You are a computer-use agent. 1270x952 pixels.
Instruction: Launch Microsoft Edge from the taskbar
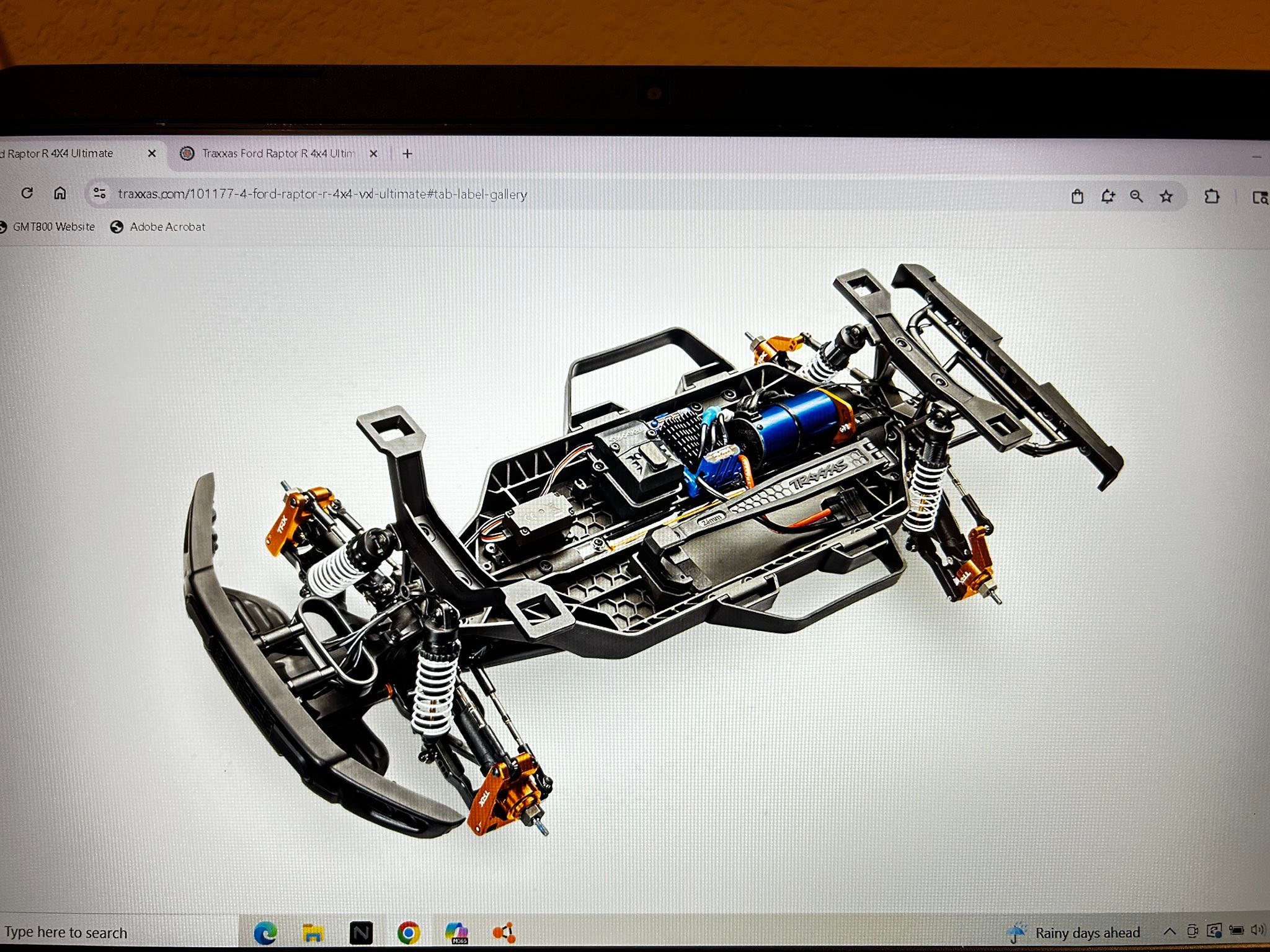(265, 933)
